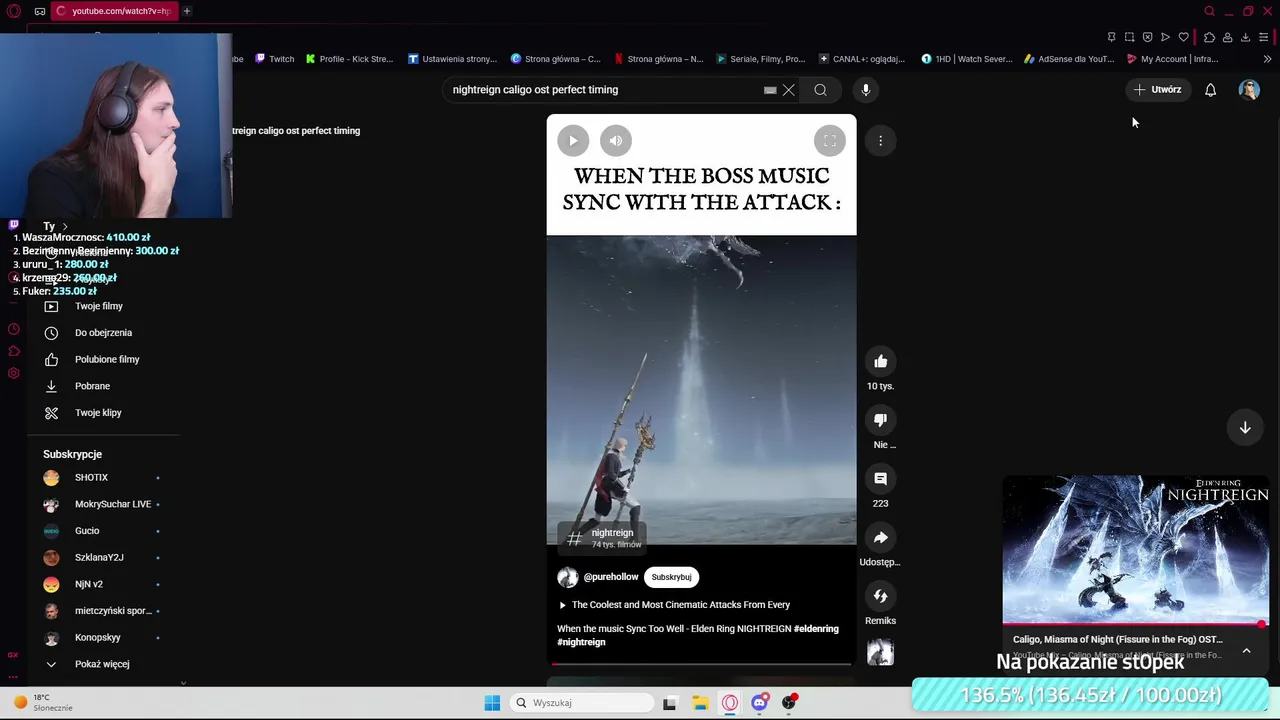This screenshot has width=1280, height=720.
Task: Open the on-screen keyboard icon in the search box
Action: pyautogui.click(x=770, y=90)
